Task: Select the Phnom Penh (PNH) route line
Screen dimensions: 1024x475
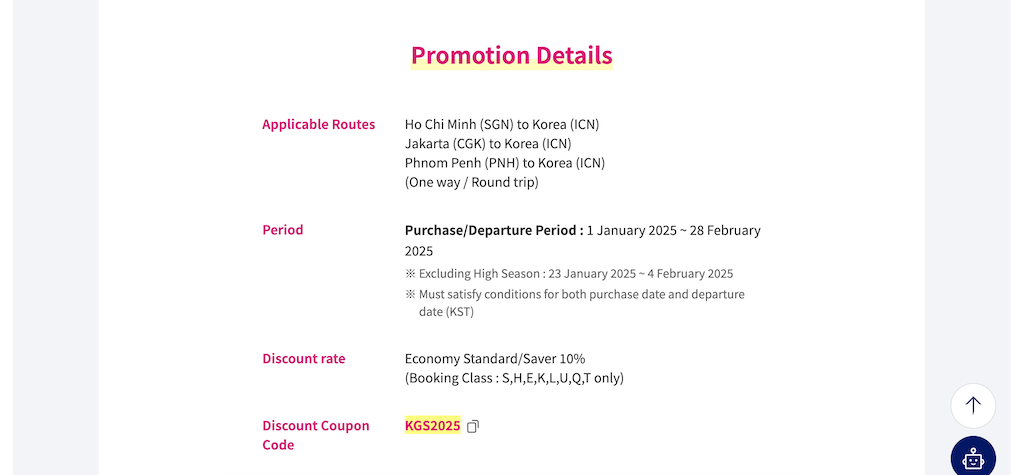Action: tap(505, 163)
